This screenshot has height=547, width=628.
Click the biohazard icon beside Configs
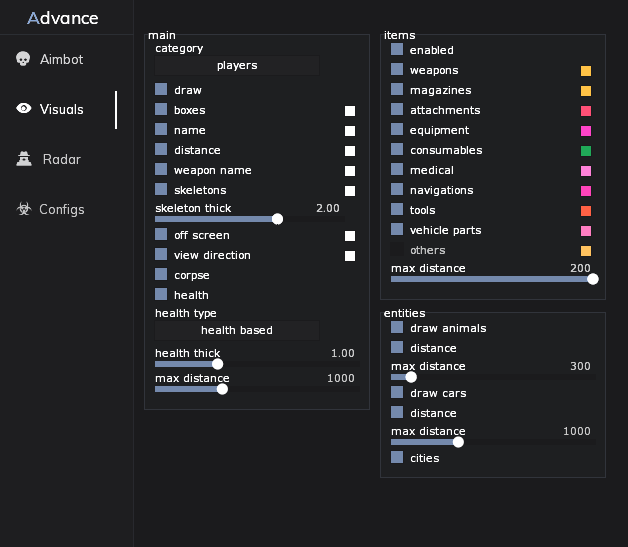point(23,209)
